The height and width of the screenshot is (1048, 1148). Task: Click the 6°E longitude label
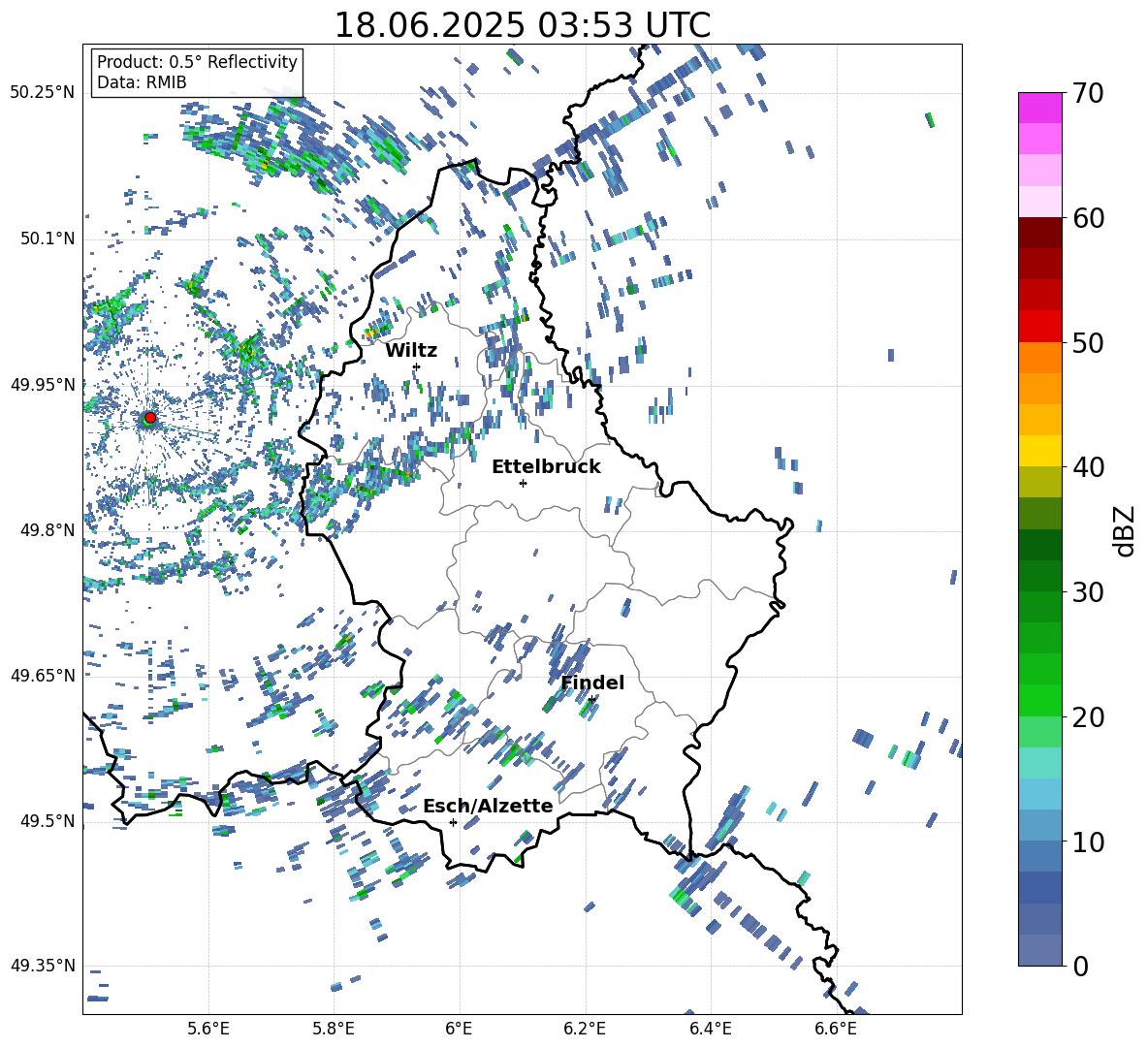(x=459, y=1029)
